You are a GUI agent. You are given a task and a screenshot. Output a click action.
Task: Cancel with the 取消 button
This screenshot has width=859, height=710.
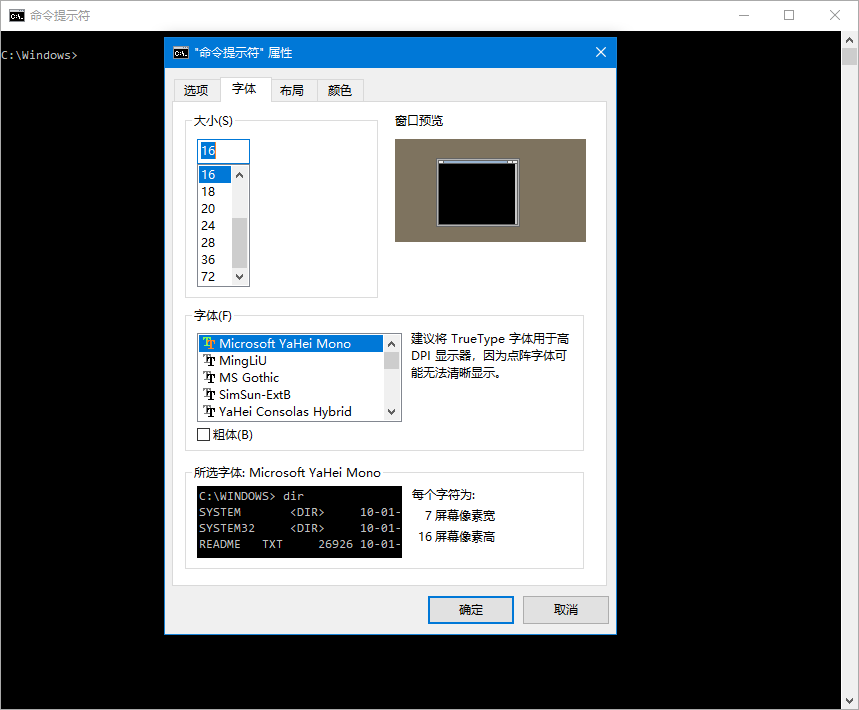[565, 610]
